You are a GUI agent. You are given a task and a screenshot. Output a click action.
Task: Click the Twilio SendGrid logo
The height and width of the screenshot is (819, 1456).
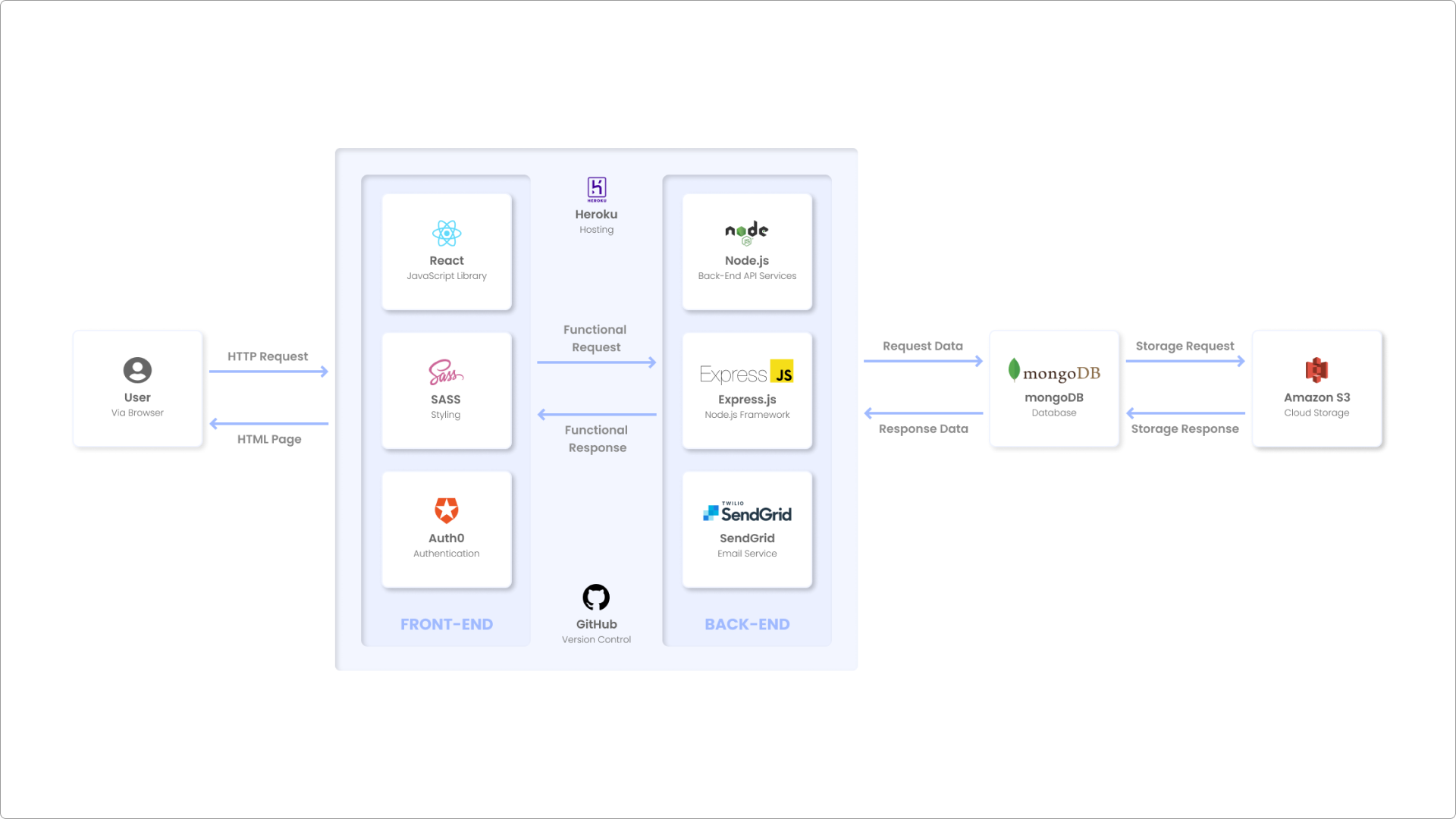pos(747,513)
